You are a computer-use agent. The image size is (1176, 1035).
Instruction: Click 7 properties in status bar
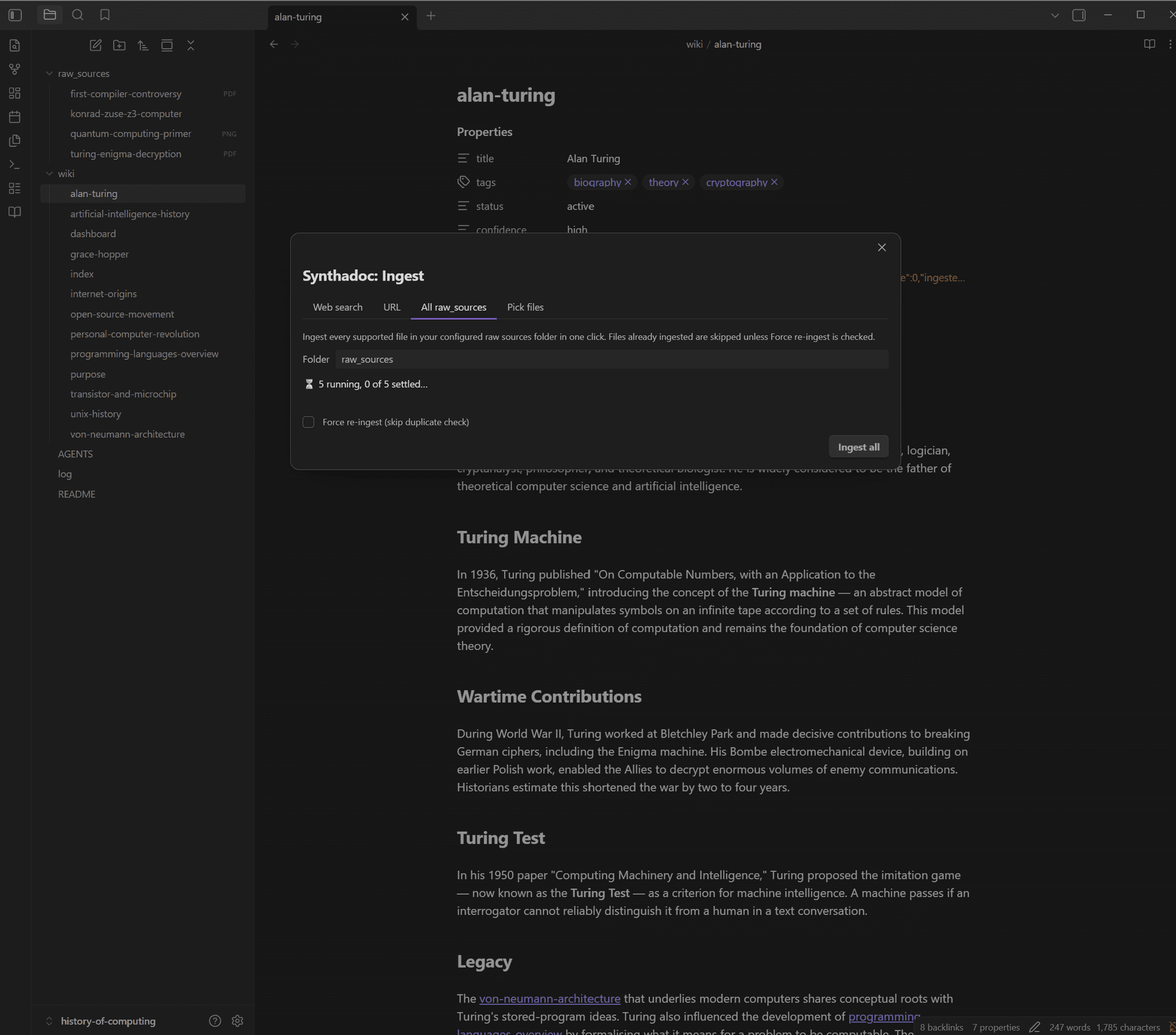pos(995,1027)
